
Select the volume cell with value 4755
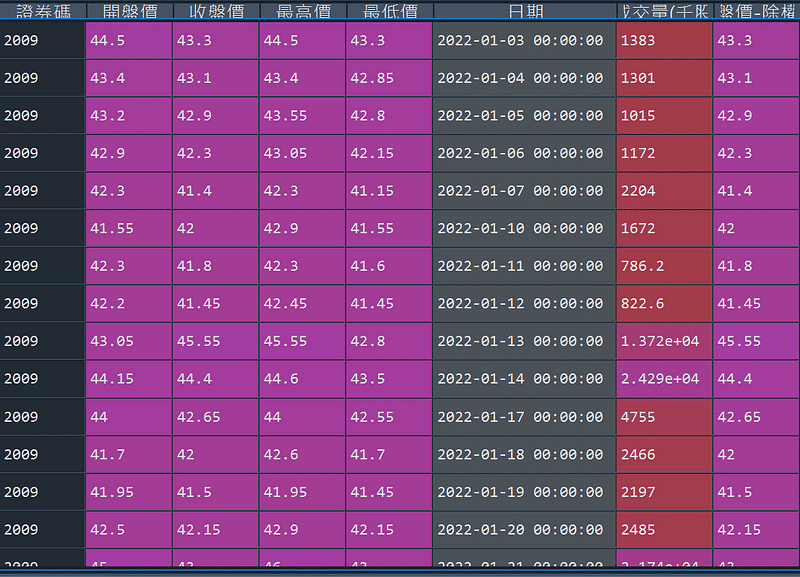[664, 416]
